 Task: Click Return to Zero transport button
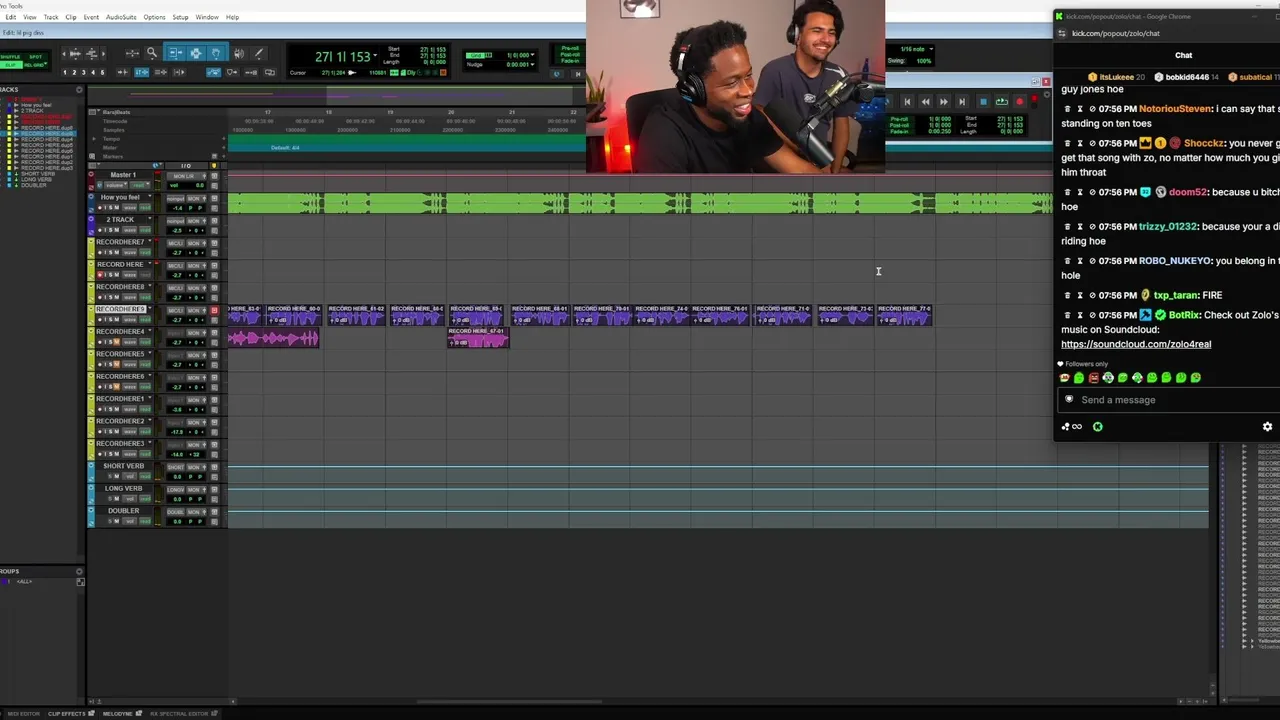tap(907, 102)
